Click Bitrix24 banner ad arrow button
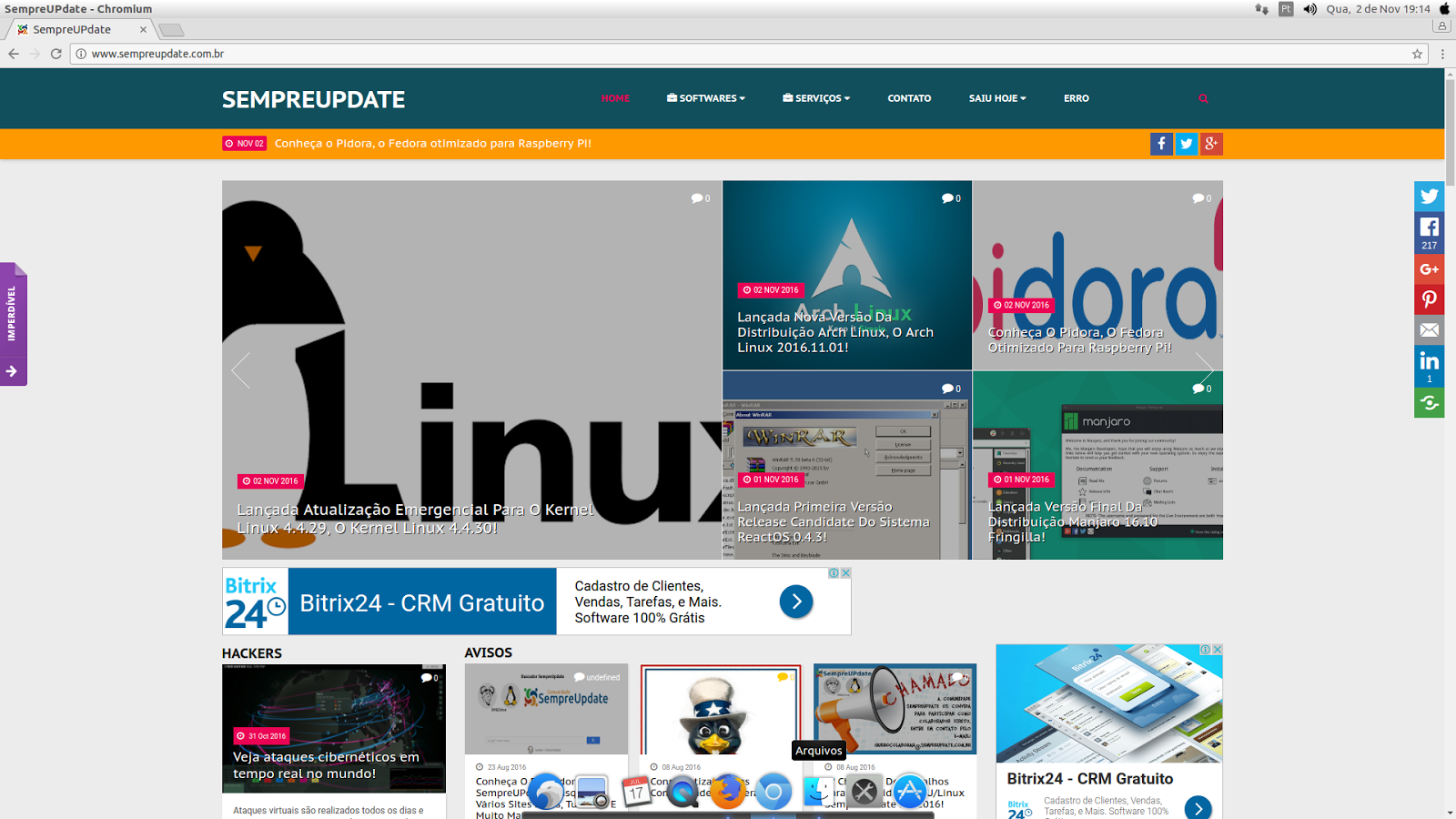Image resolution: width=1456 pixels, height=819 pixels. click(796, 602)
